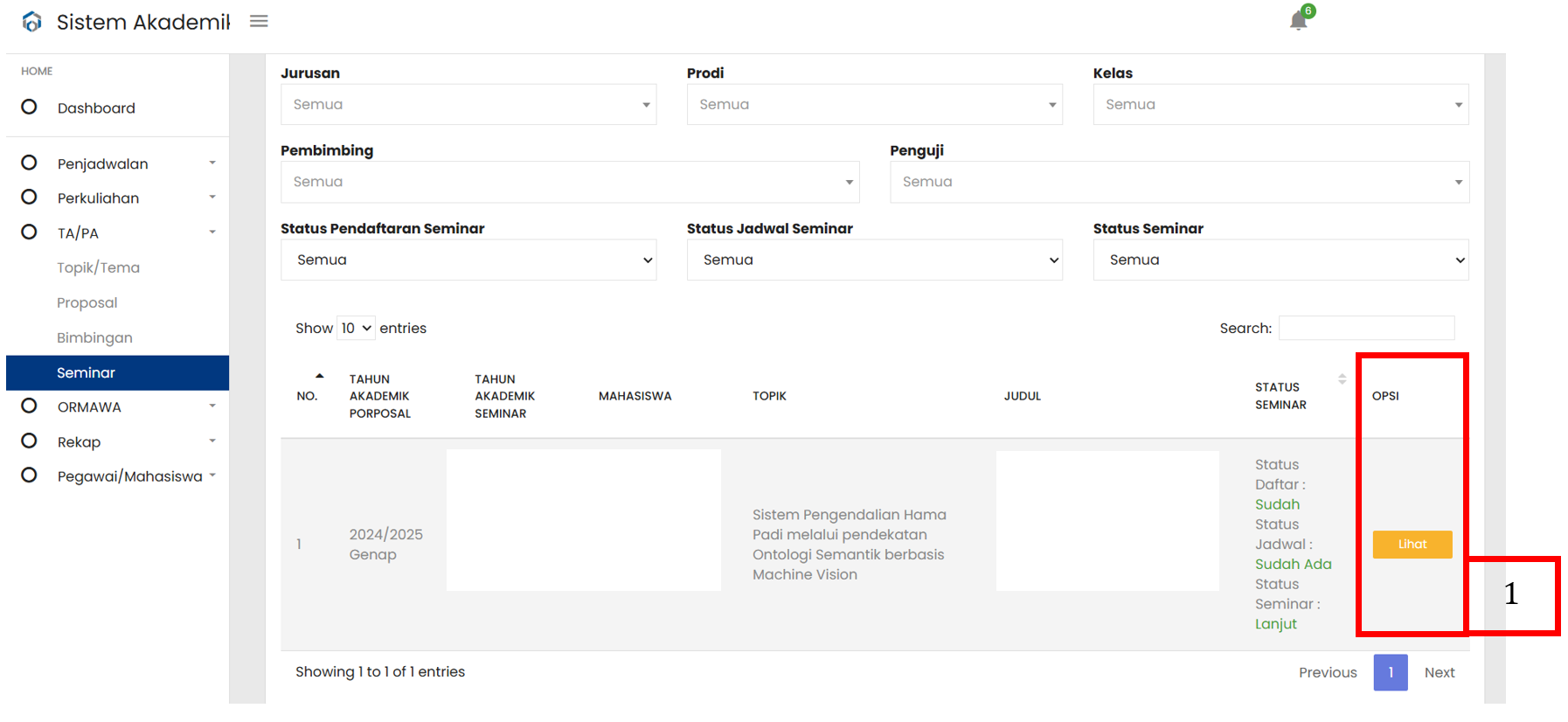Open the Proposal sidebar item

pos(87,302)
